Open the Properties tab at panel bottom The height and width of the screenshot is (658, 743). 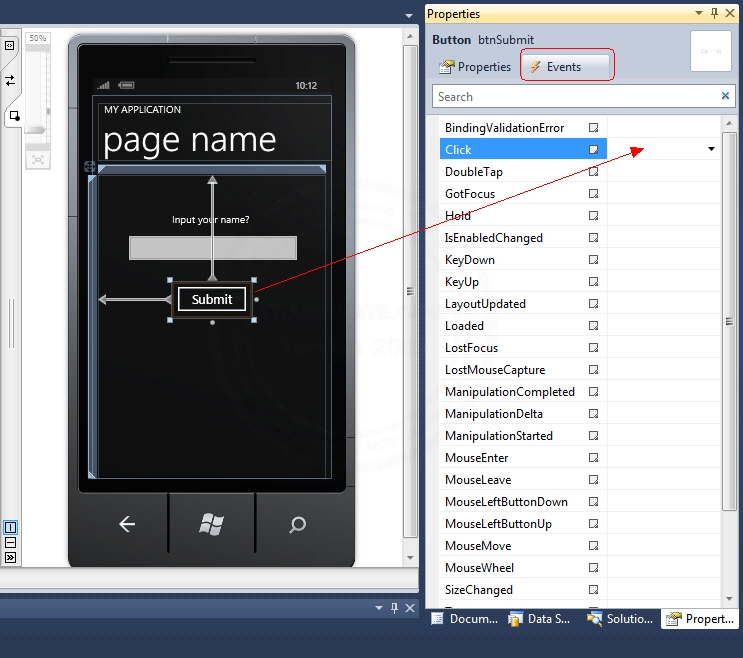tap(700, 619)
